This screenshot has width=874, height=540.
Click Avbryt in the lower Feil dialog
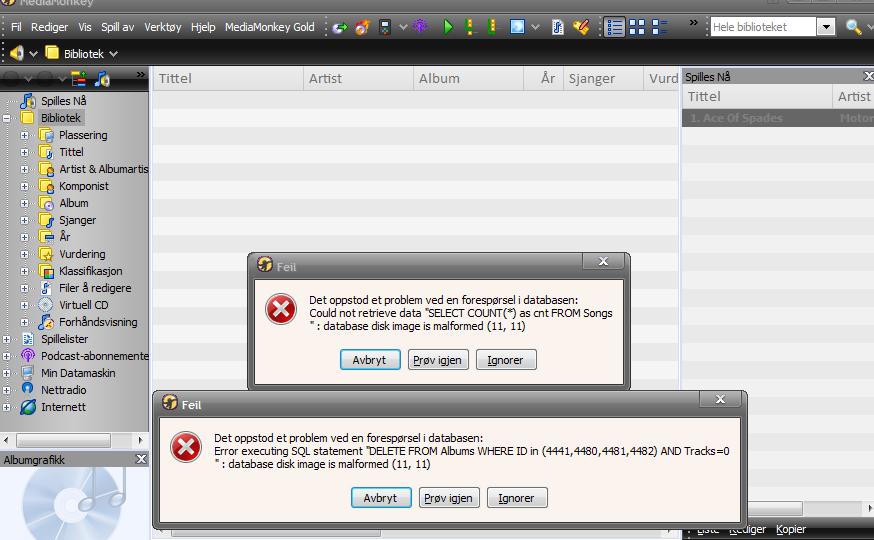381,498
